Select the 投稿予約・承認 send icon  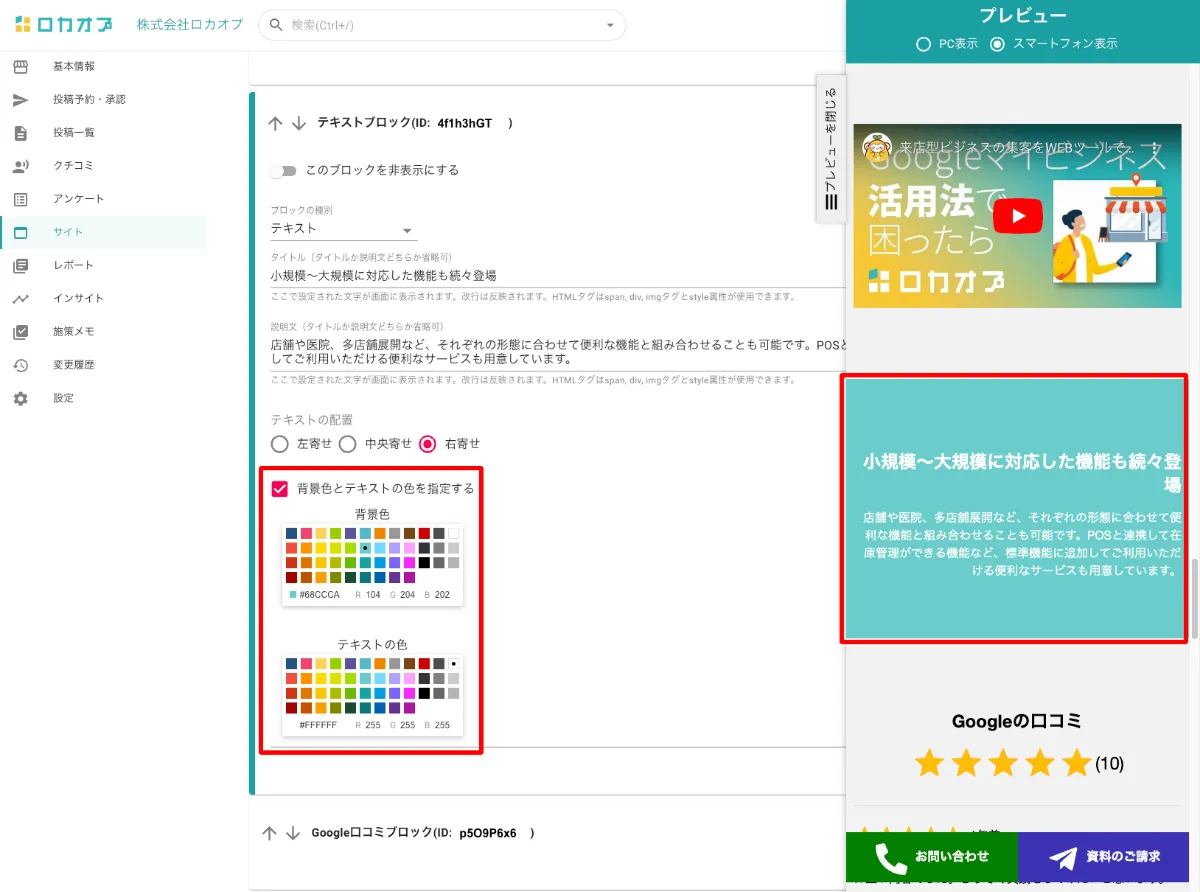[22, 99]
